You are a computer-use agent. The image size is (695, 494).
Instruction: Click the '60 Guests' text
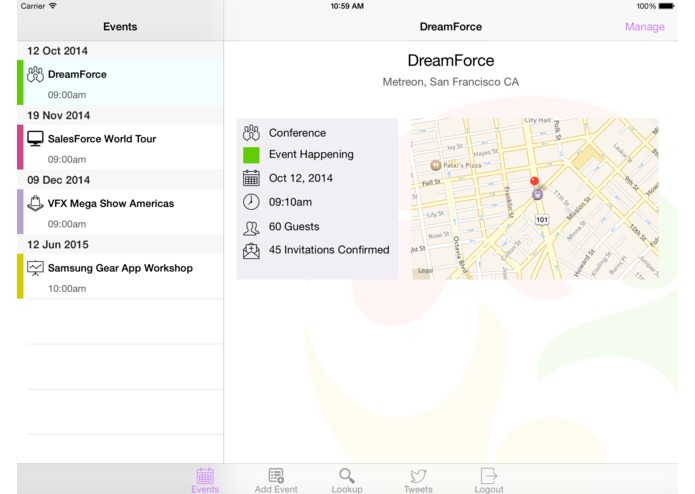(294, 226)
